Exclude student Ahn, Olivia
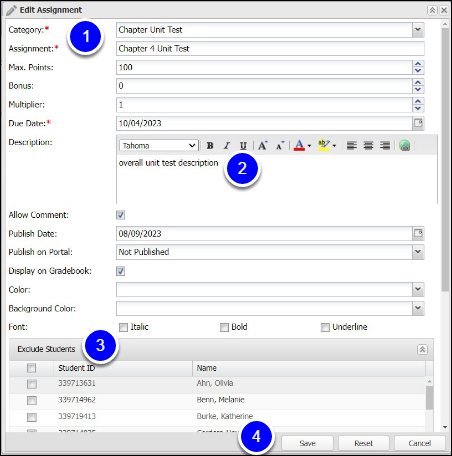452x456 pixels. (x=32, y=384)
